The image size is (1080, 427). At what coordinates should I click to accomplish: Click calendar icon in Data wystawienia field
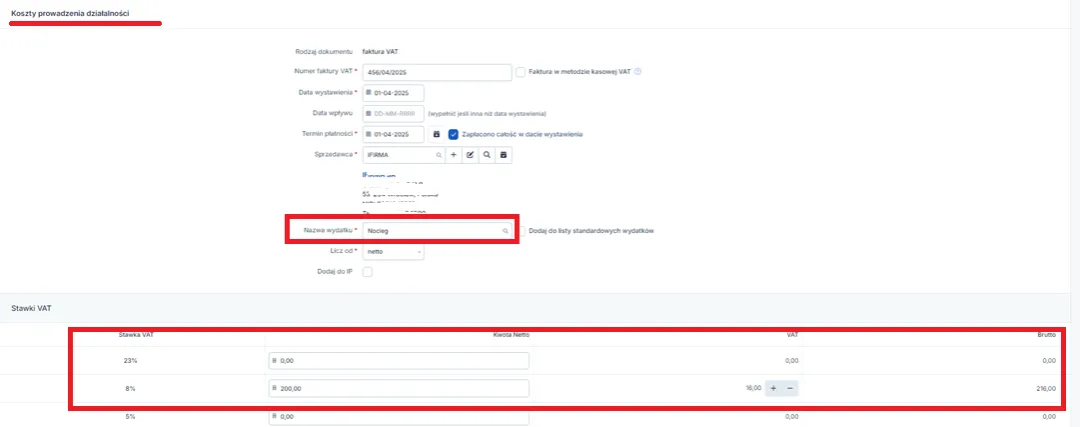tap(368, 92)
